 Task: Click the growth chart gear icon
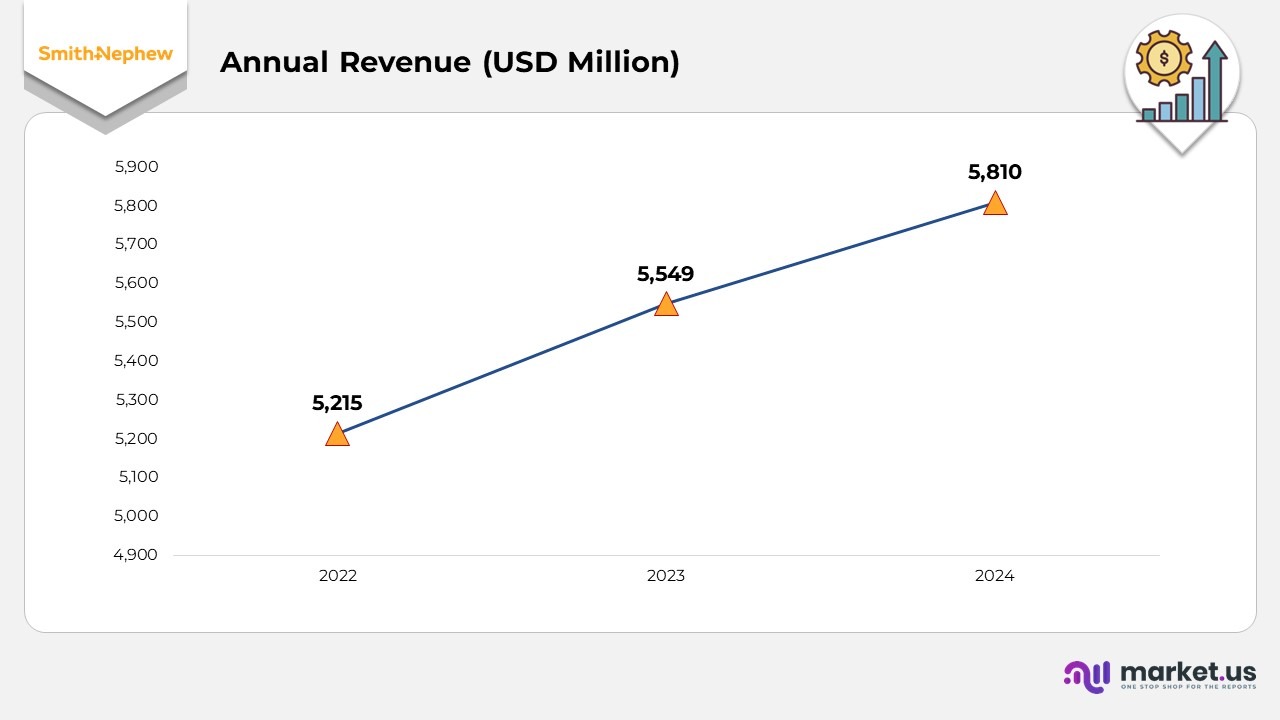click(1182, 80)
